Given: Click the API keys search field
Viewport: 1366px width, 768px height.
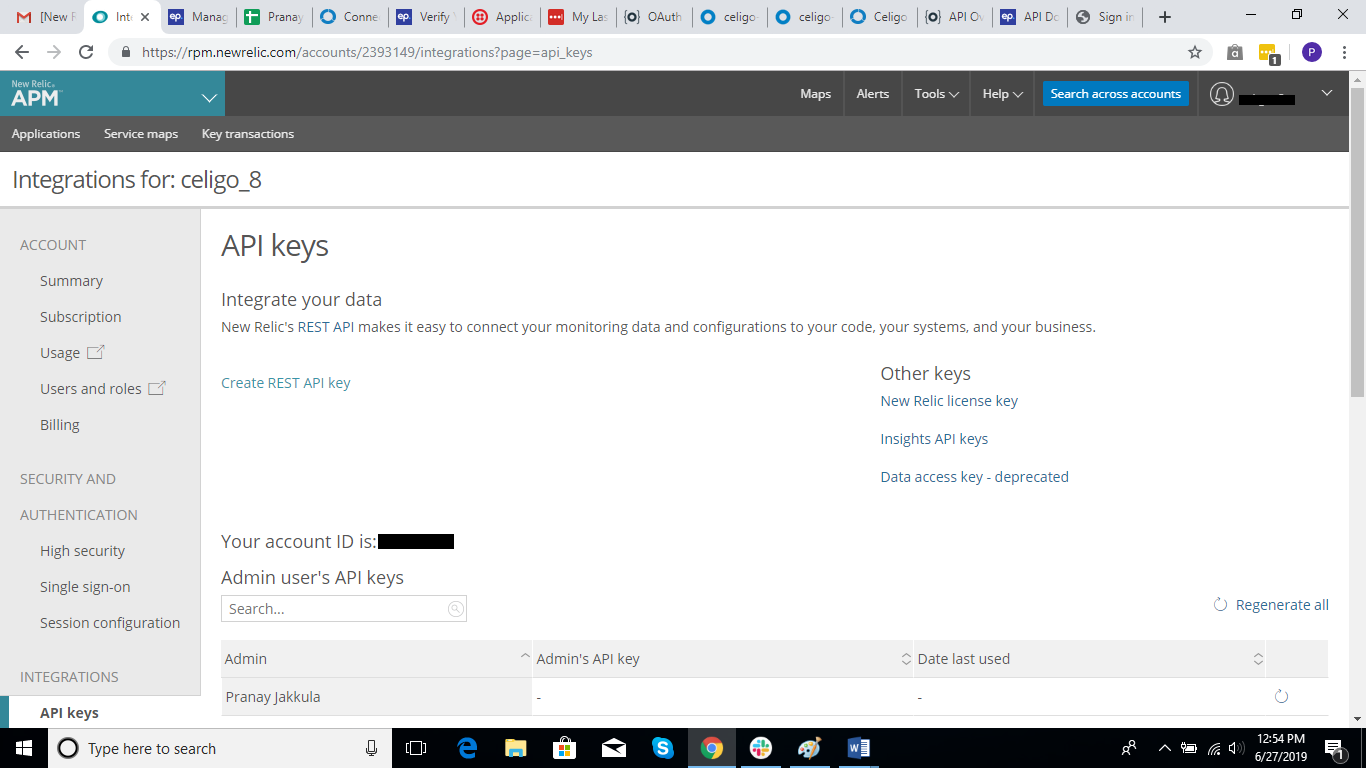Looking at the screenshot, I should tap(344, 608).
